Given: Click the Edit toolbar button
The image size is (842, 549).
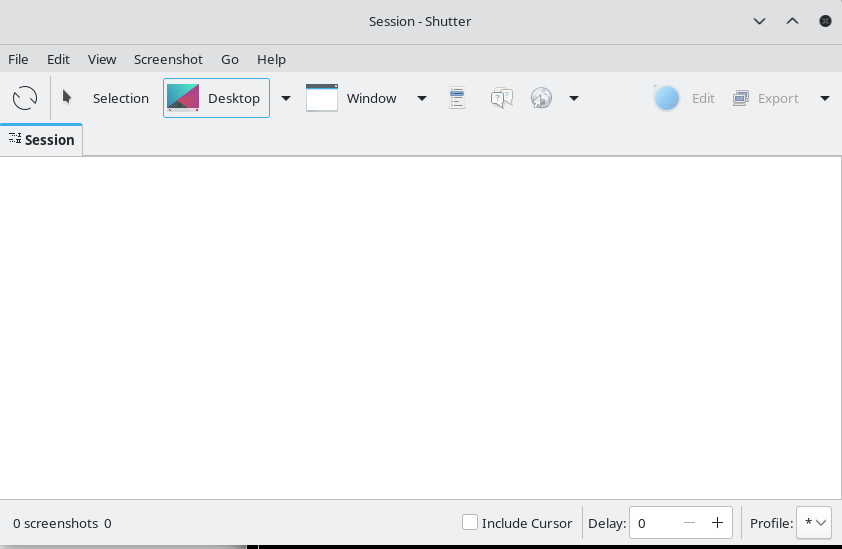Looking at the screenshot, I should click(x=685, y=98).
